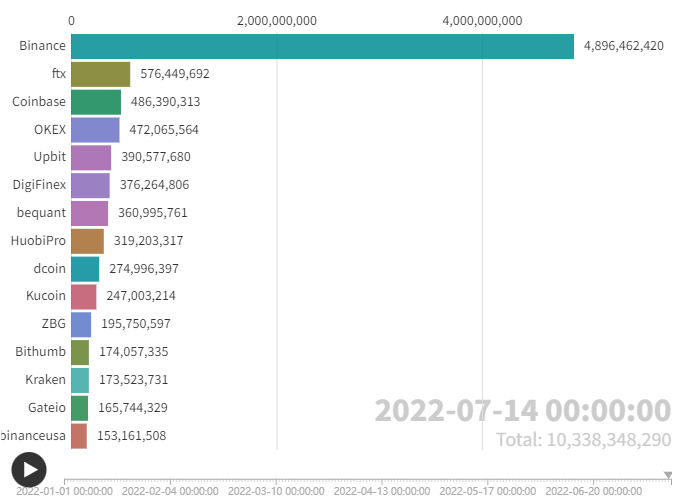The width and height of the screenshot is (683, 501).
Task: Jump to 2022-06-20 on the timeline
Action: click(594, 491)
